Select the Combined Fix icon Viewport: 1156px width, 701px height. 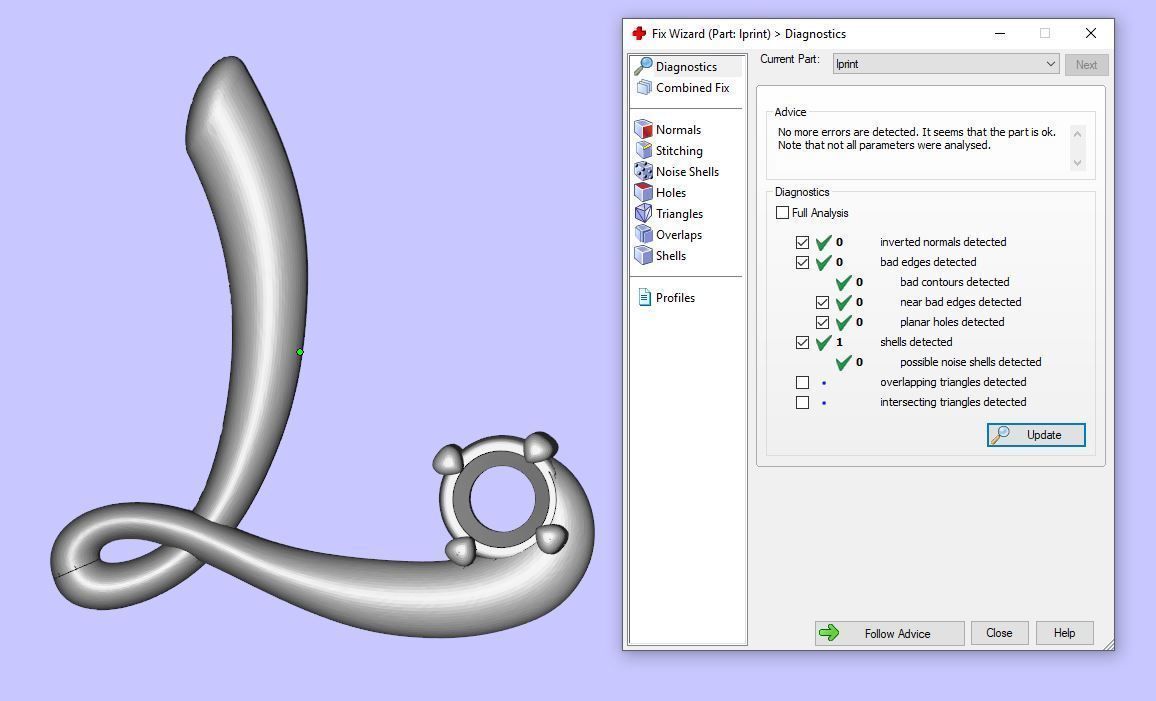[x=644, y=87]
